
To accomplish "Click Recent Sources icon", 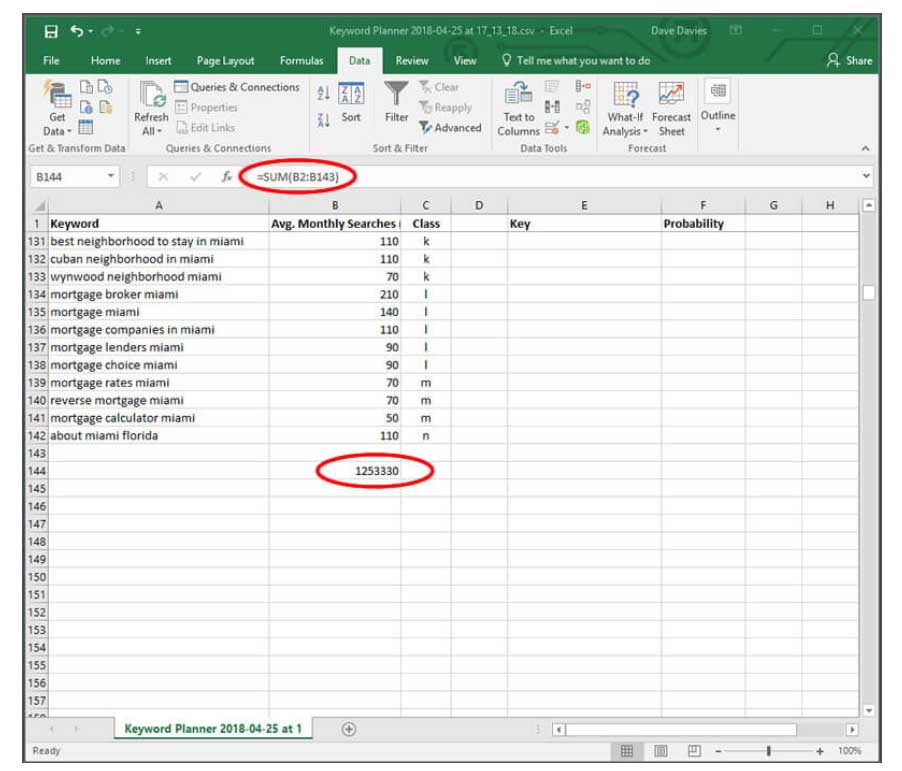I will click(x=105, y=87).
